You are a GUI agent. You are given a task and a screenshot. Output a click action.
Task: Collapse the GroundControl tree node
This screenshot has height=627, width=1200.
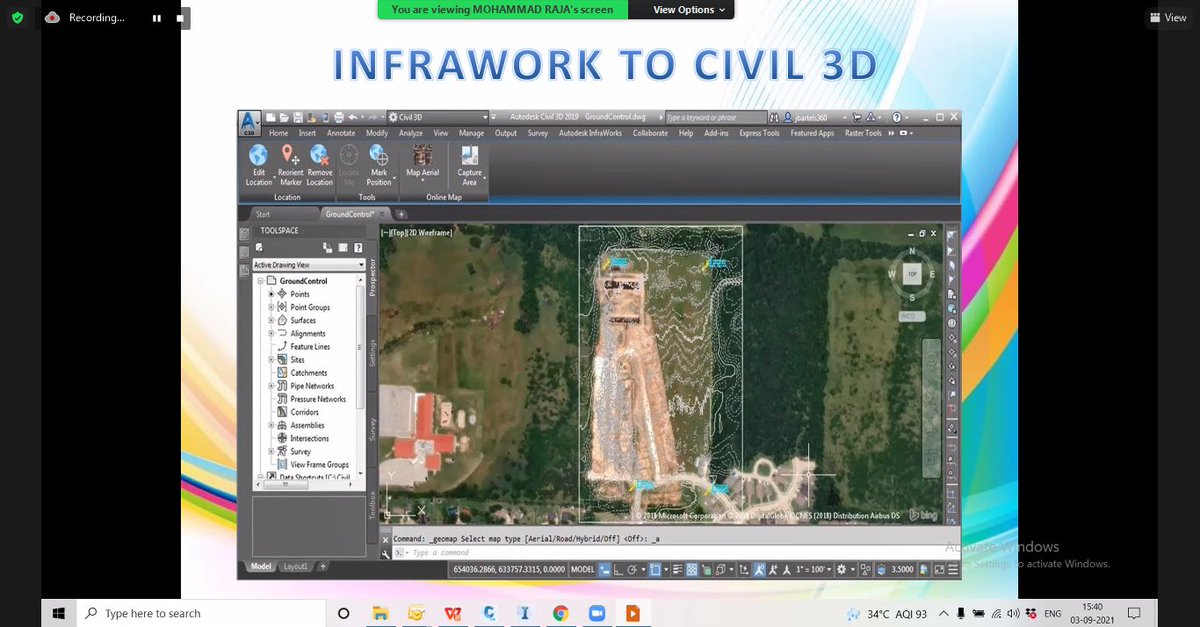click(x=259, y=282)
